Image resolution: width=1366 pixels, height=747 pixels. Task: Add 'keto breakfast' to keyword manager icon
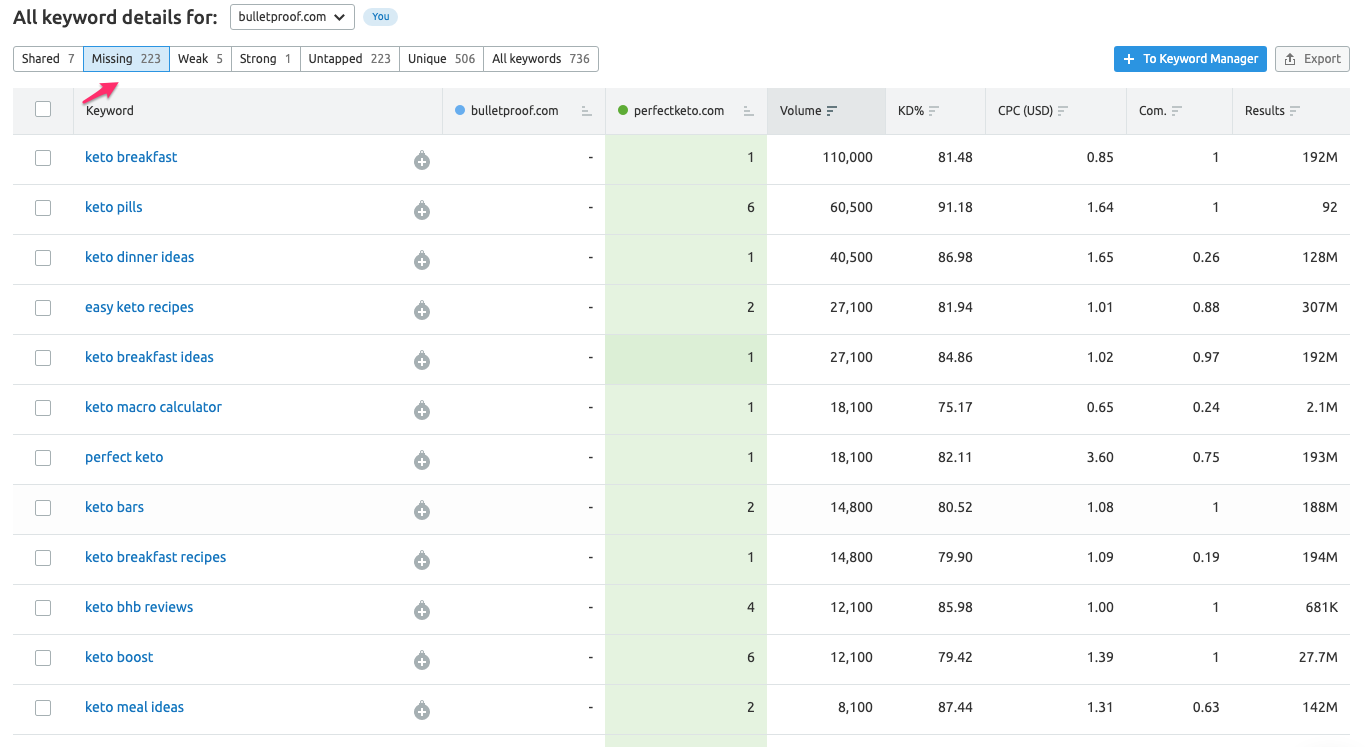[x=422, y=160]
